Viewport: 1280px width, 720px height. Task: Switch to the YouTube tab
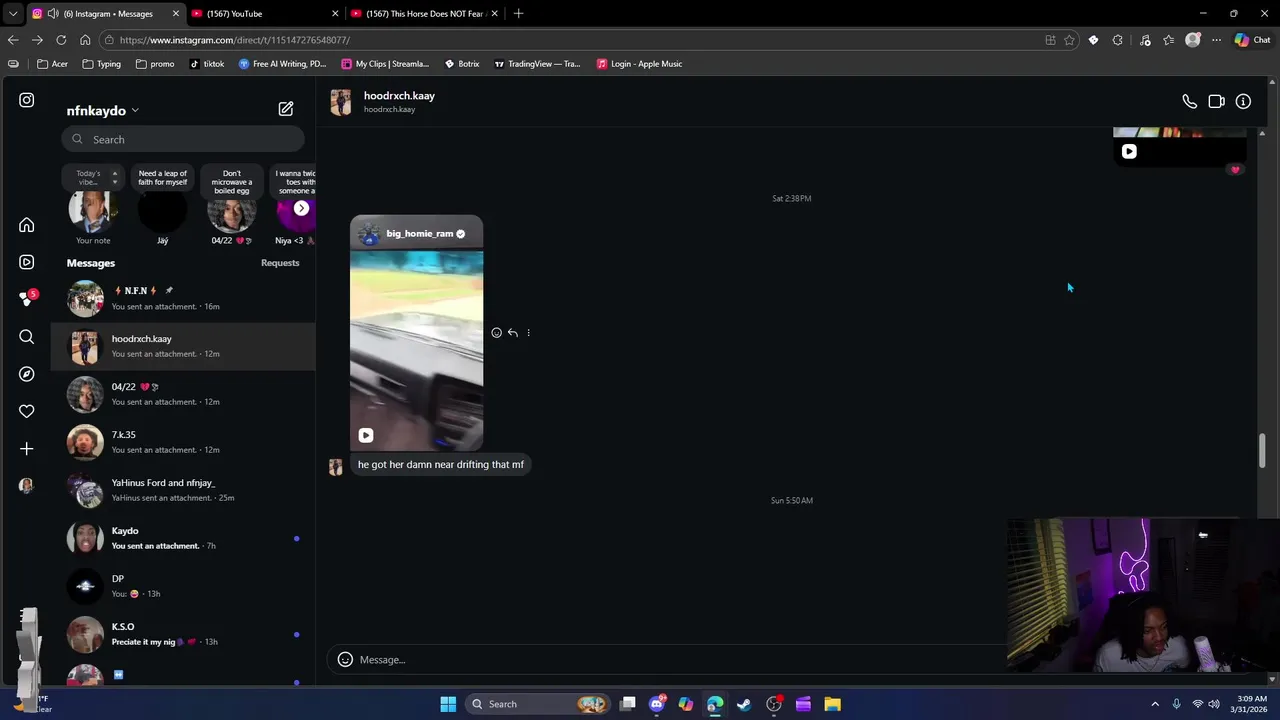click(x=264, y=14)
